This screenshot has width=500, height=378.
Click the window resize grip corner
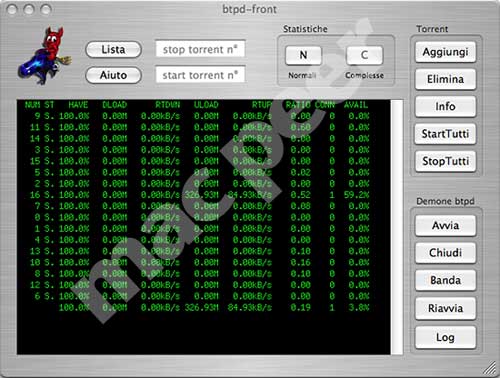tap(490, 368)
